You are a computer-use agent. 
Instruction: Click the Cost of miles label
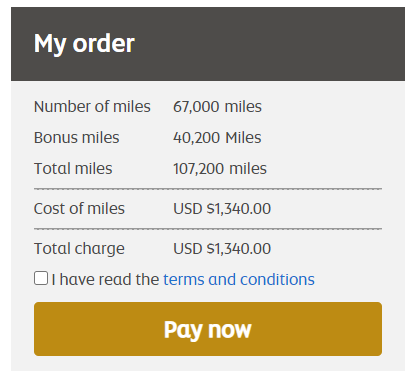point(79,209)
